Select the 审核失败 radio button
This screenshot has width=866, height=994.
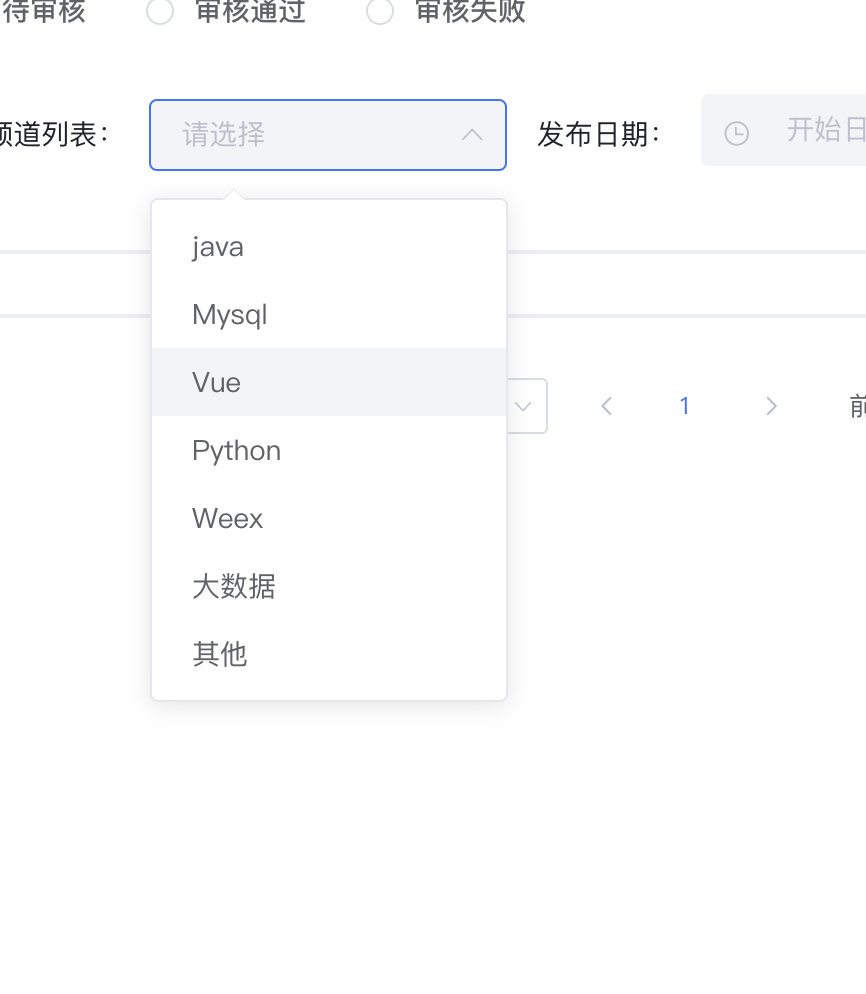pyautogui.click(x=380, y=12)
